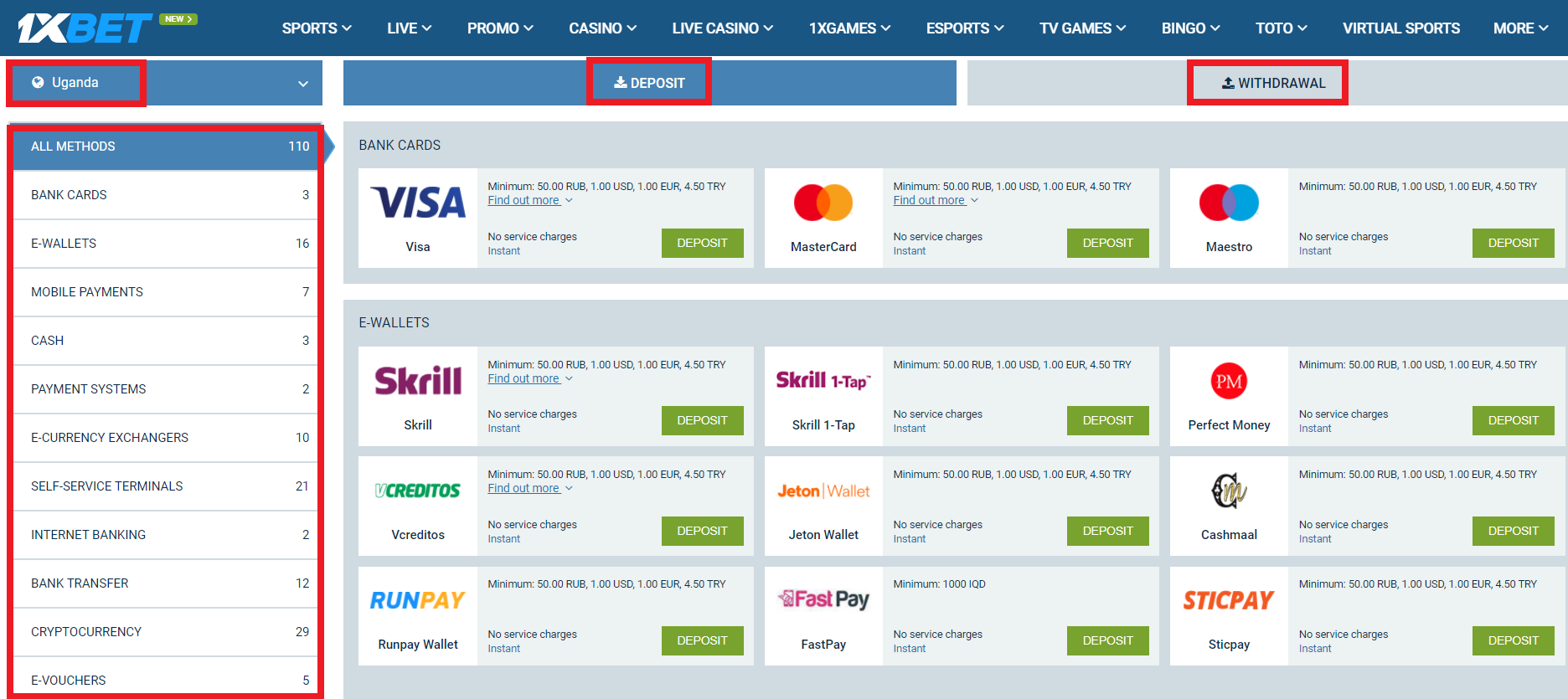Open the country selector dropdown arrow
Screen dimensions: 1568x699
click(x=303, y=84)
